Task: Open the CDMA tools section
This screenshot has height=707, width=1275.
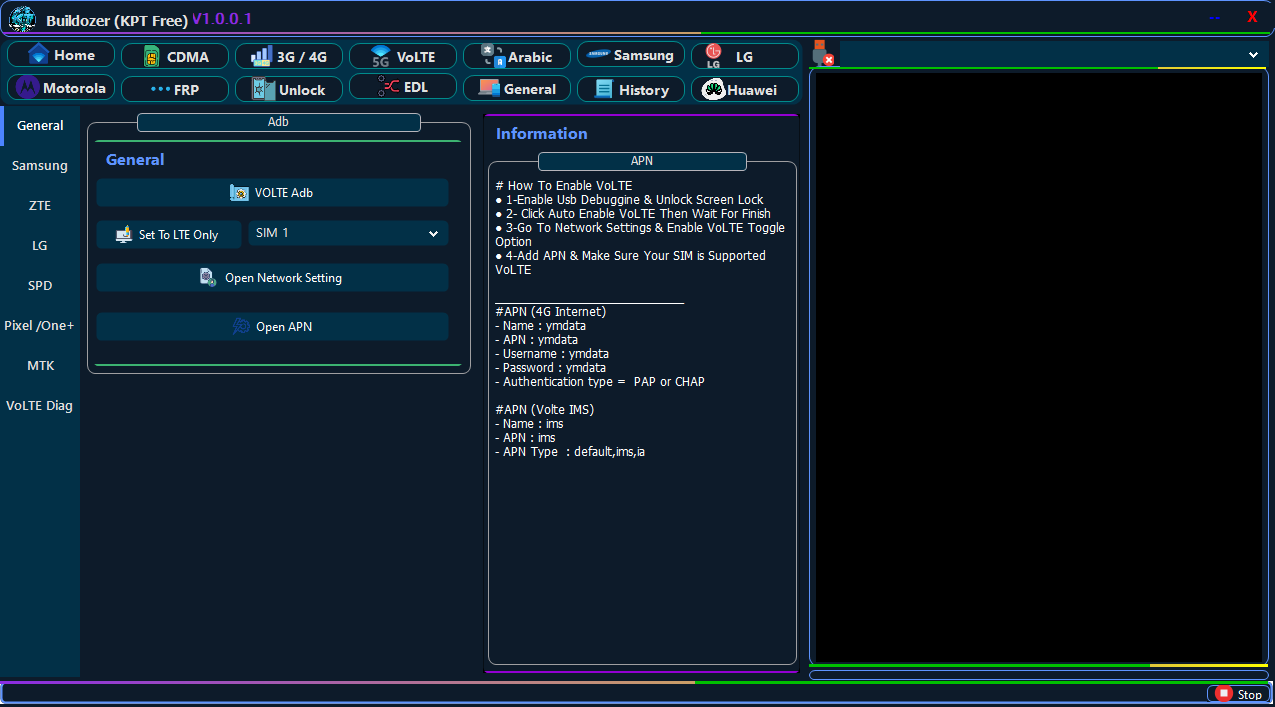Action: [175, 57]
